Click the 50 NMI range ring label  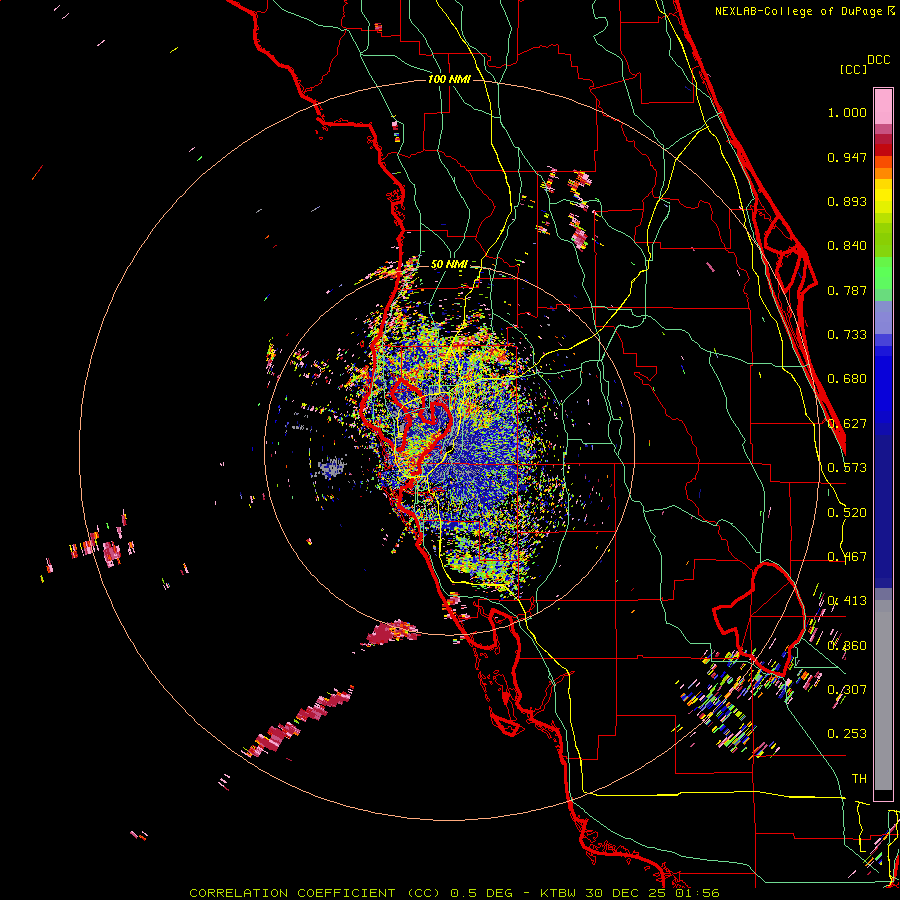pos(449,264)
